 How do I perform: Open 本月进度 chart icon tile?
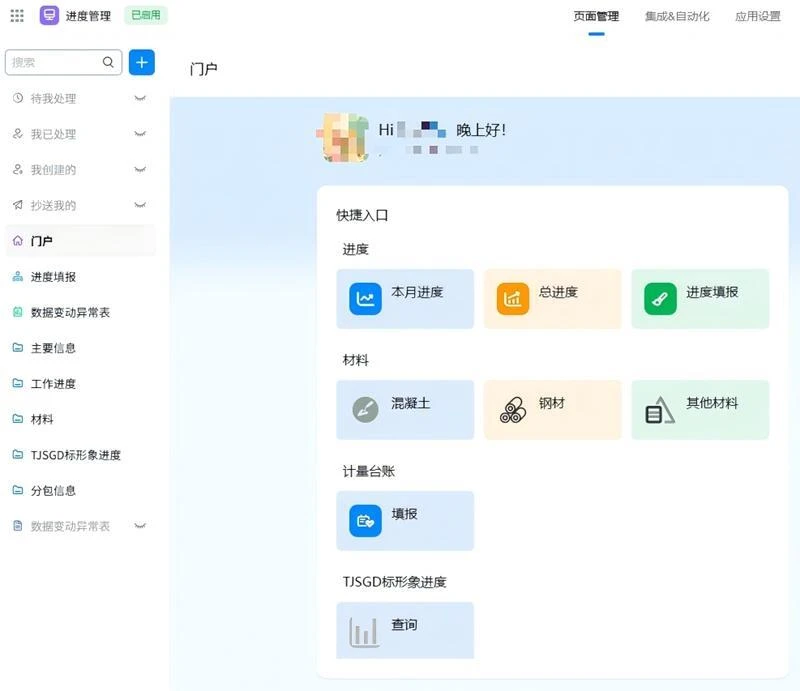365,299
